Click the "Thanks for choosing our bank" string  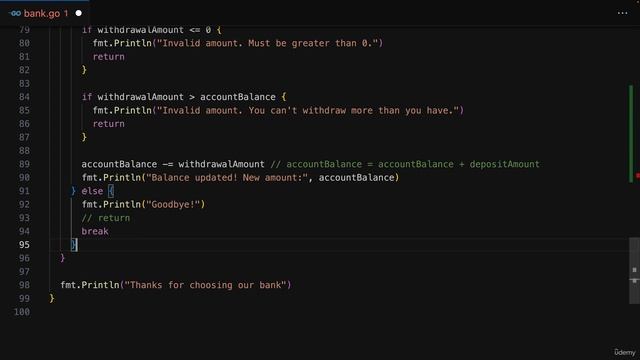[x=205, y=285]
